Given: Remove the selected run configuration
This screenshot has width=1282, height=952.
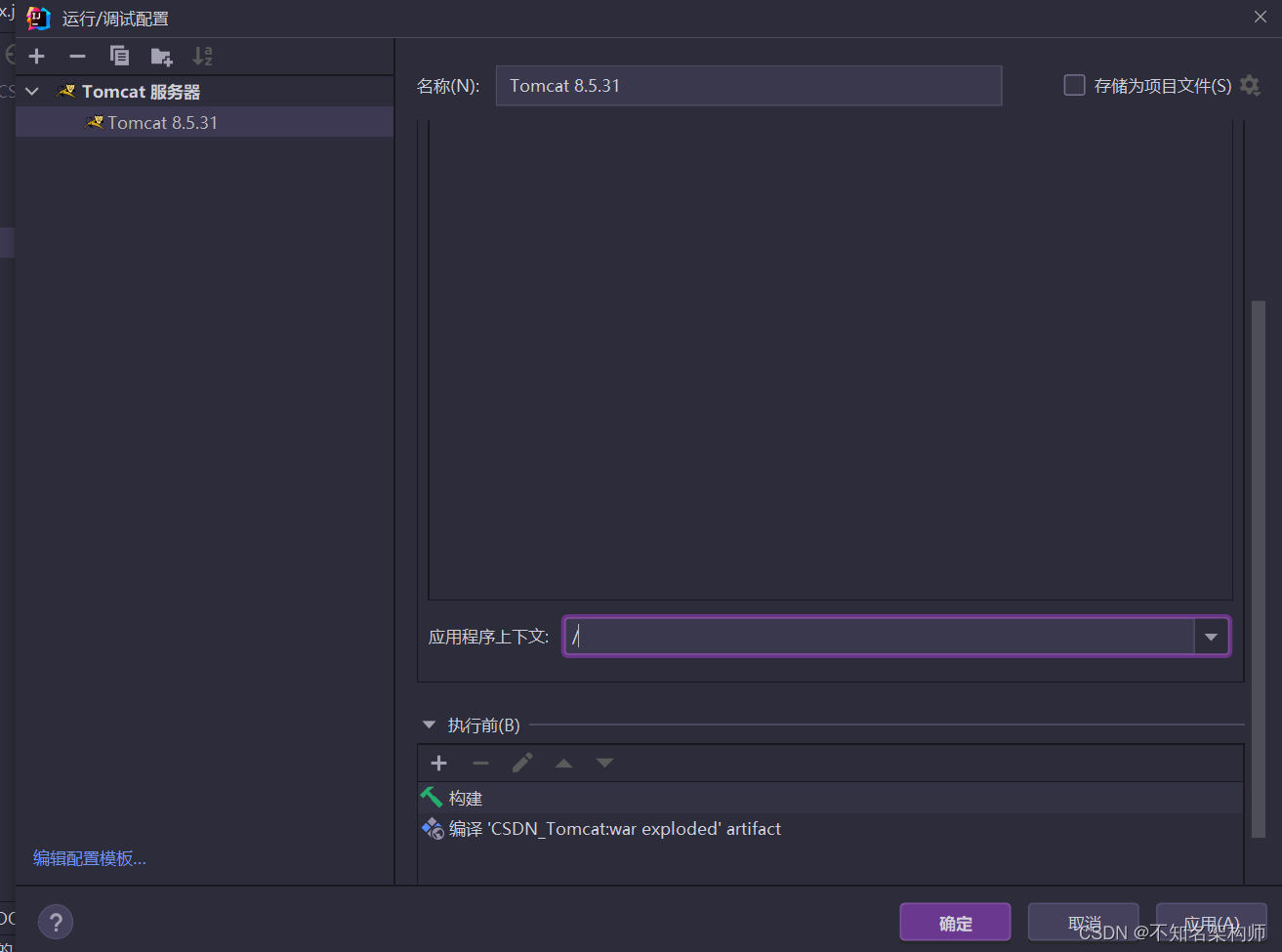Looking at the screenshot, I should (78, 57).
